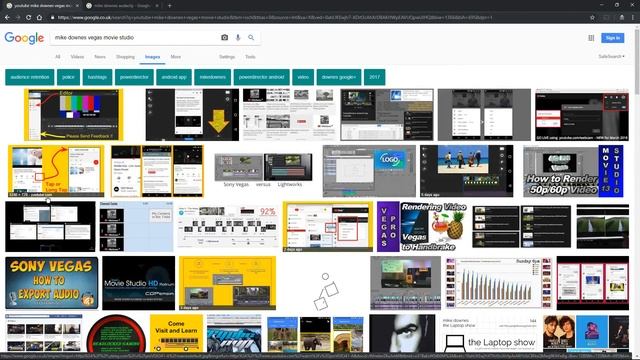The width and height of the screenshot is (640, 360).
Task: Open a new browser tab with plus button
Action: [x=169, y=6]
